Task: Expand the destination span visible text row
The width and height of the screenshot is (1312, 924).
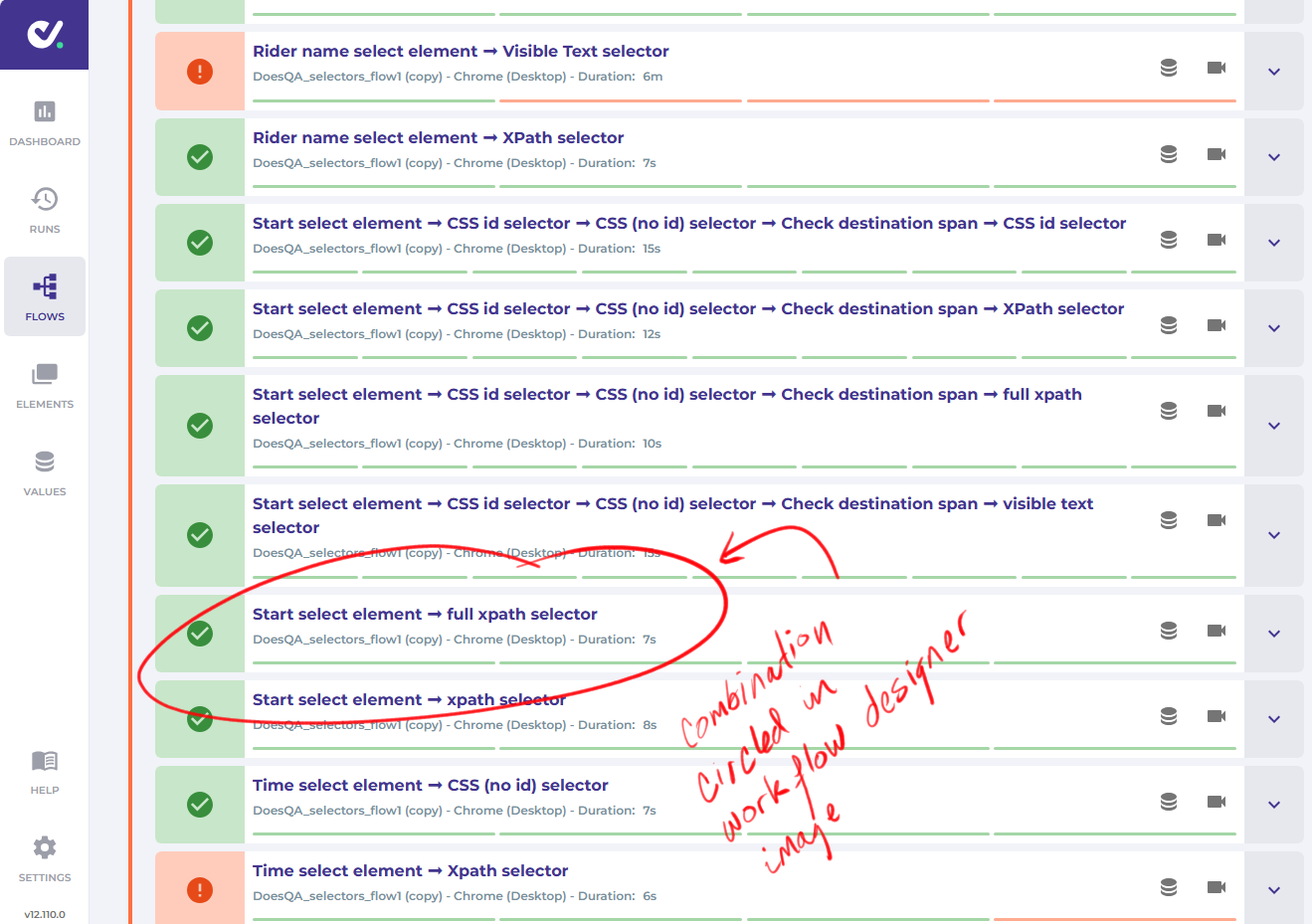Action: coord(1274,535)
